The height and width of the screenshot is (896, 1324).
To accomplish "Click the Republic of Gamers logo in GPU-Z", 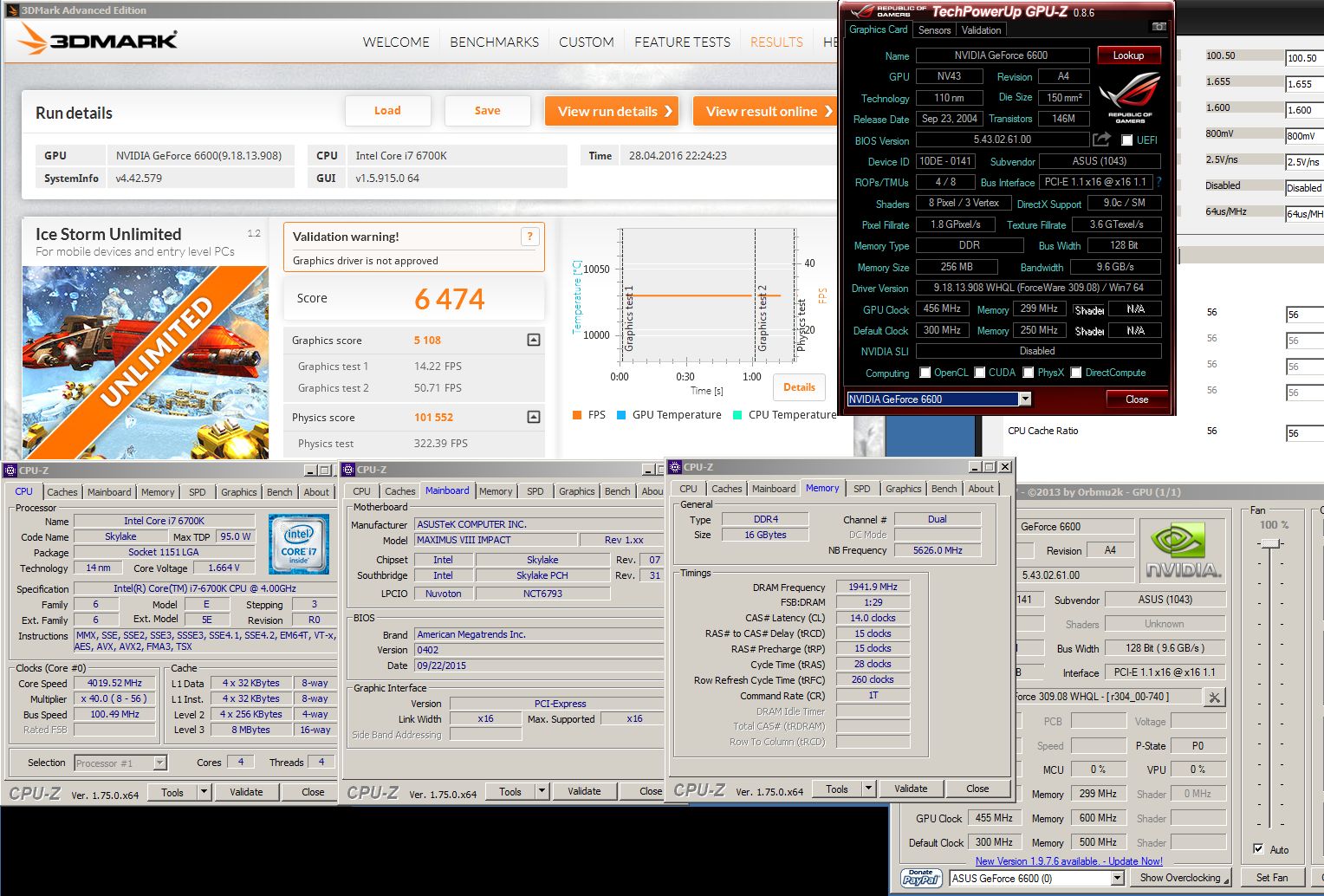I will coord(1130,97).
